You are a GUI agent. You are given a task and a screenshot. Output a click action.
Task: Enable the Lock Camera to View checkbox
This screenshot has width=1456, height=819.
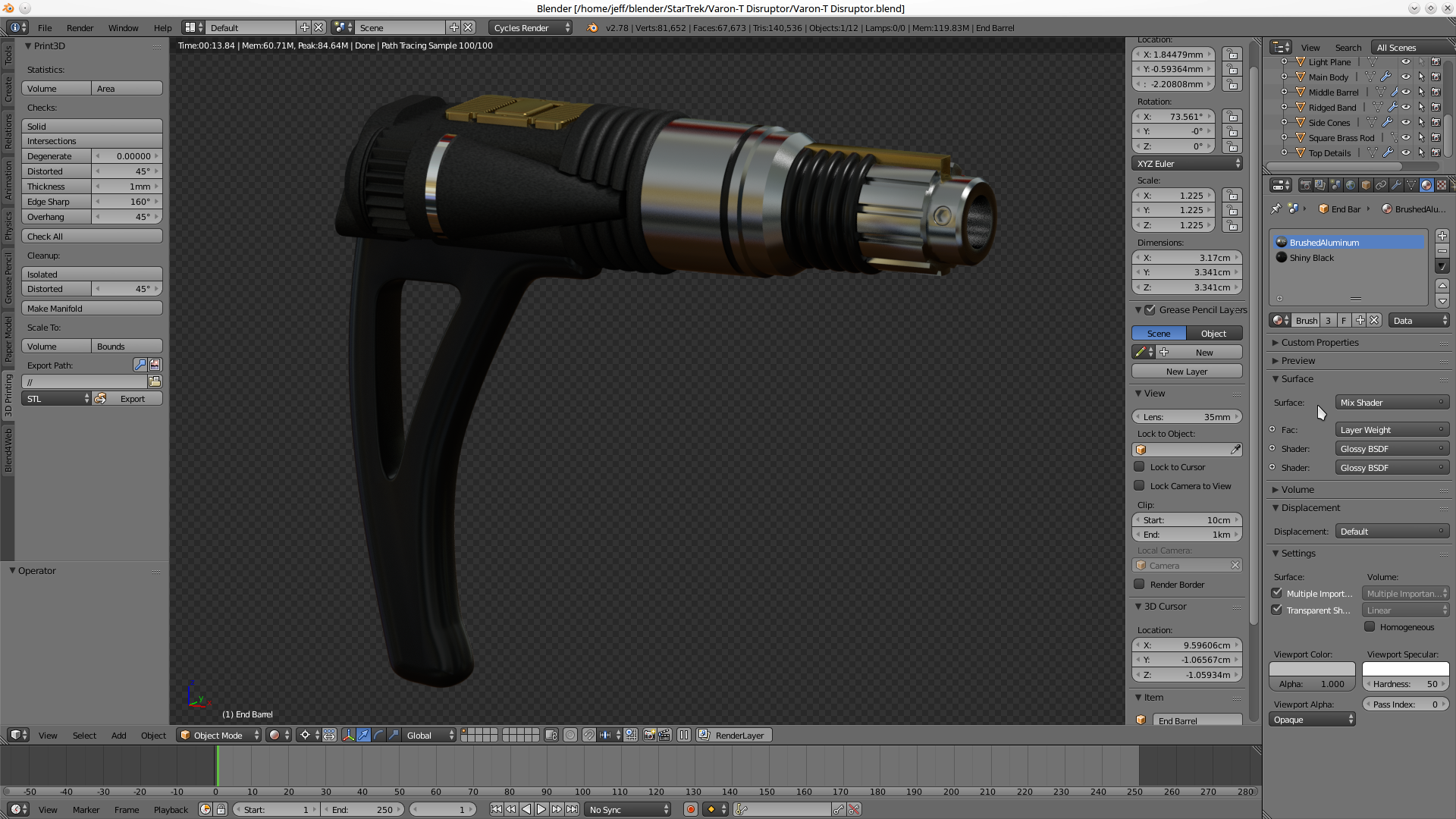coord(1139,485)
